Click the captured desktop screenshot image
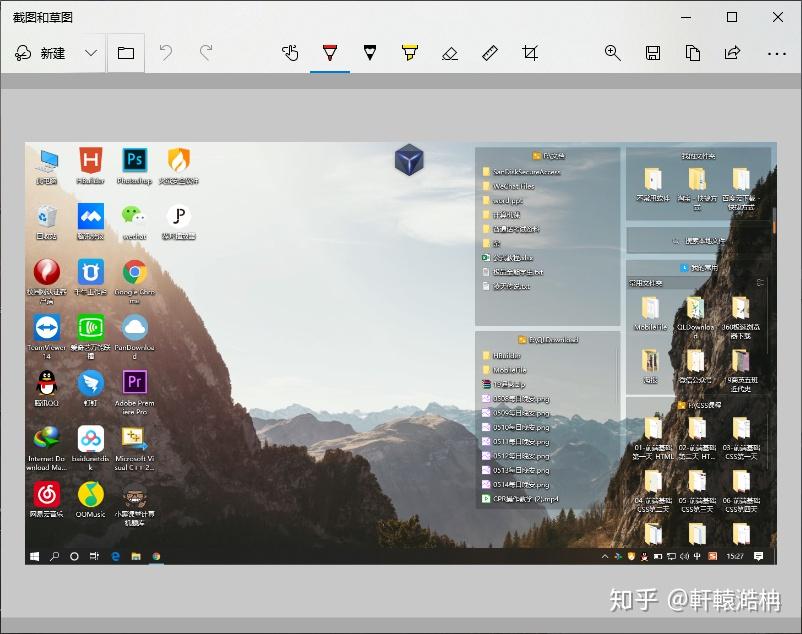Image resolution: width=802 pixels, height=634 pixels. point(400,353)
